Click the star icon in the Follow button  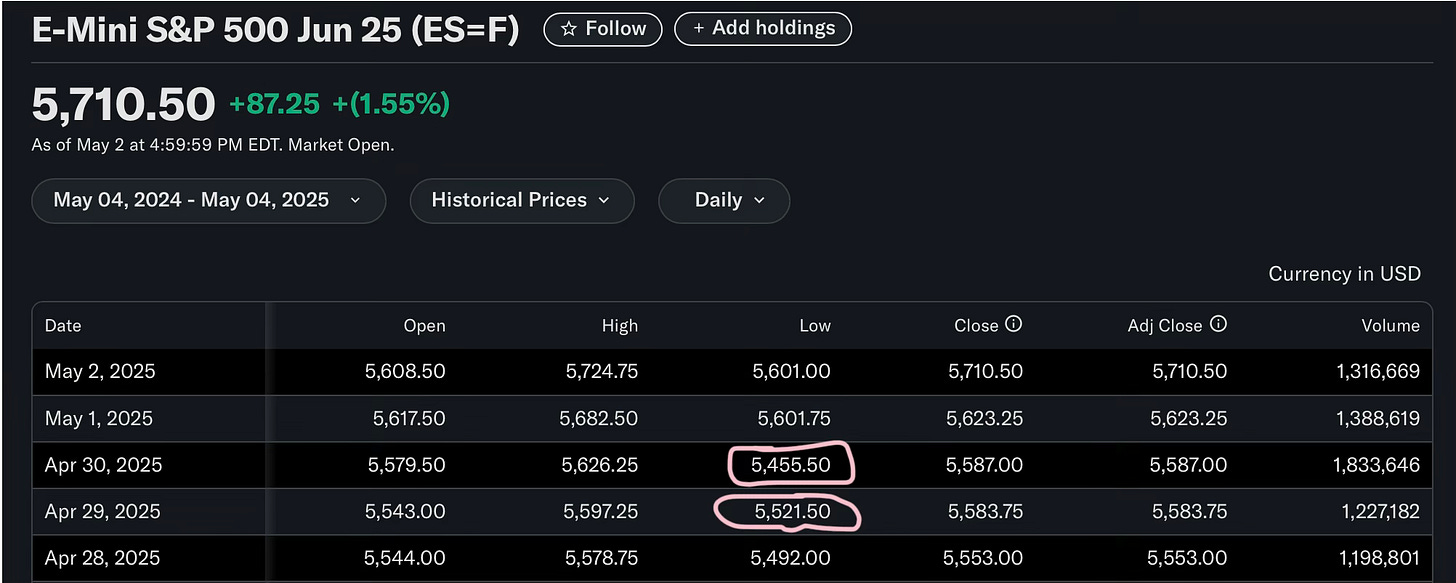pyautogui.click(x=568, y=29)
